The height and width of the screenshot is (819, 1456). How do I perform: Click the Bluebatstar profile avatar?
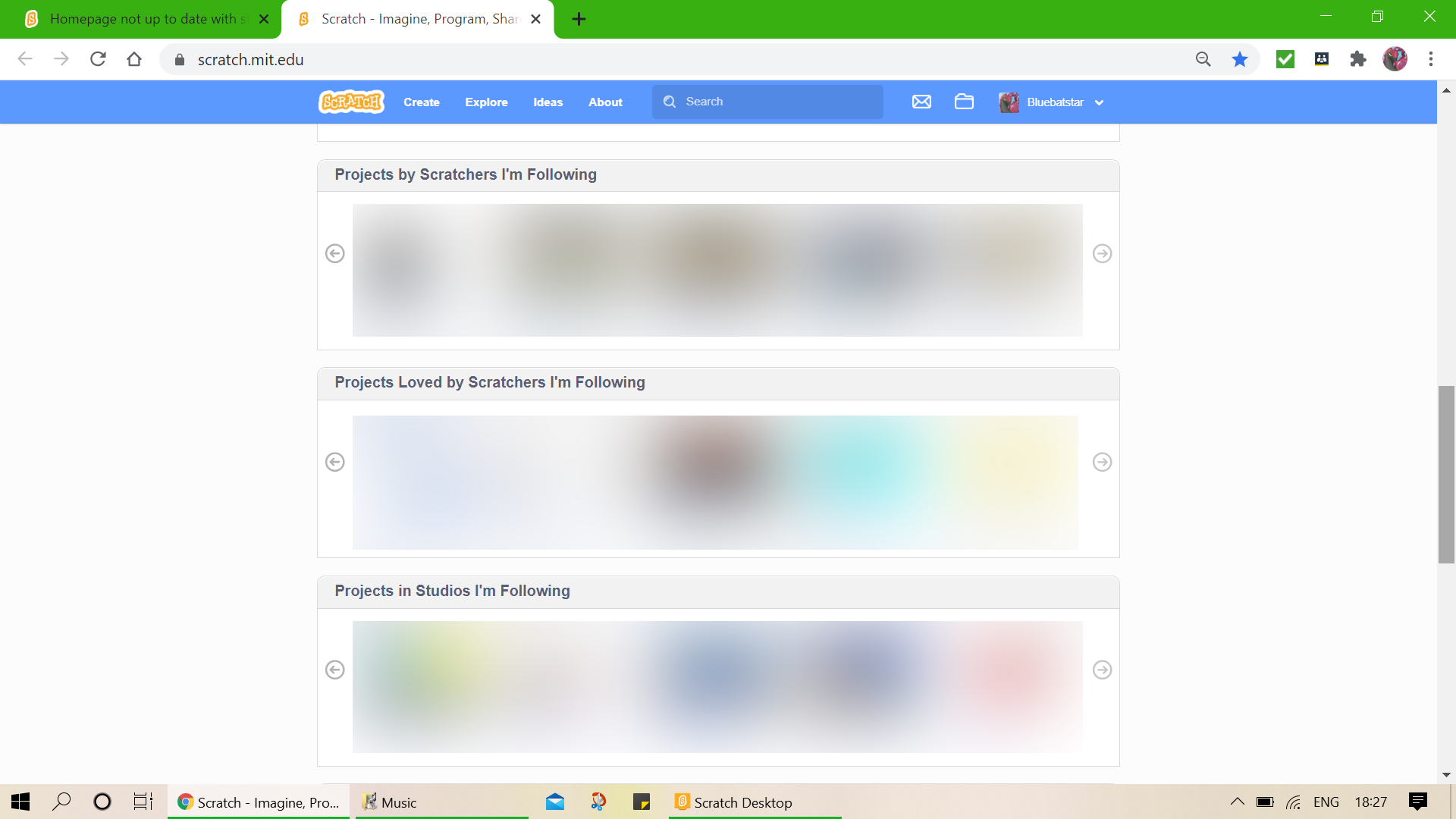coord(1009,102)
